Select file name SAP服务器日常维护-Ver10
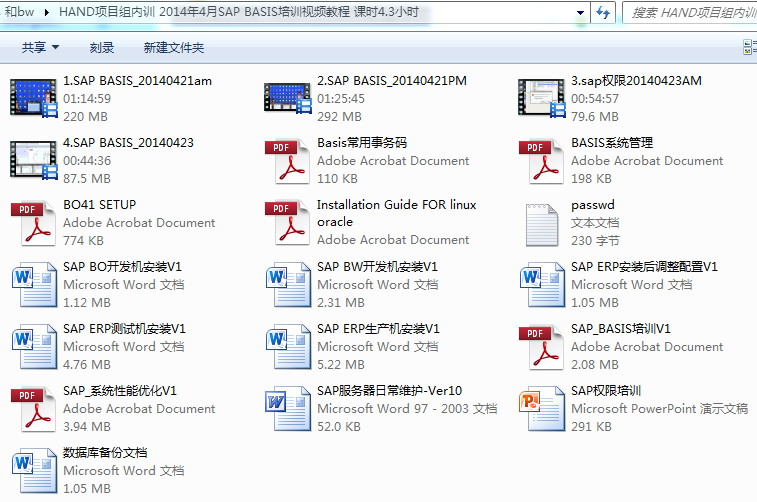The width and height of the screenshot is (757, 502). [390, 390]
